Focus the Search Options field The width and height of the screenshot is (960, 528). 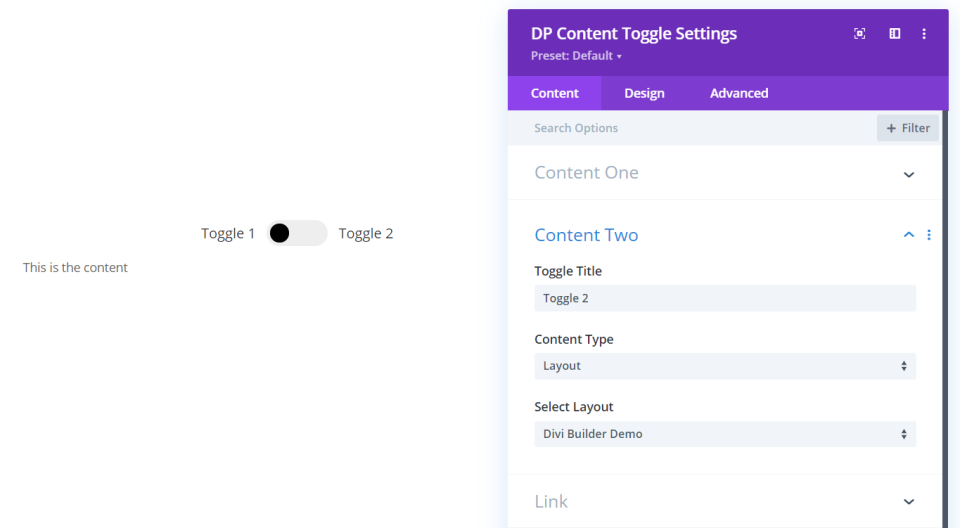[x=690, y=128]
